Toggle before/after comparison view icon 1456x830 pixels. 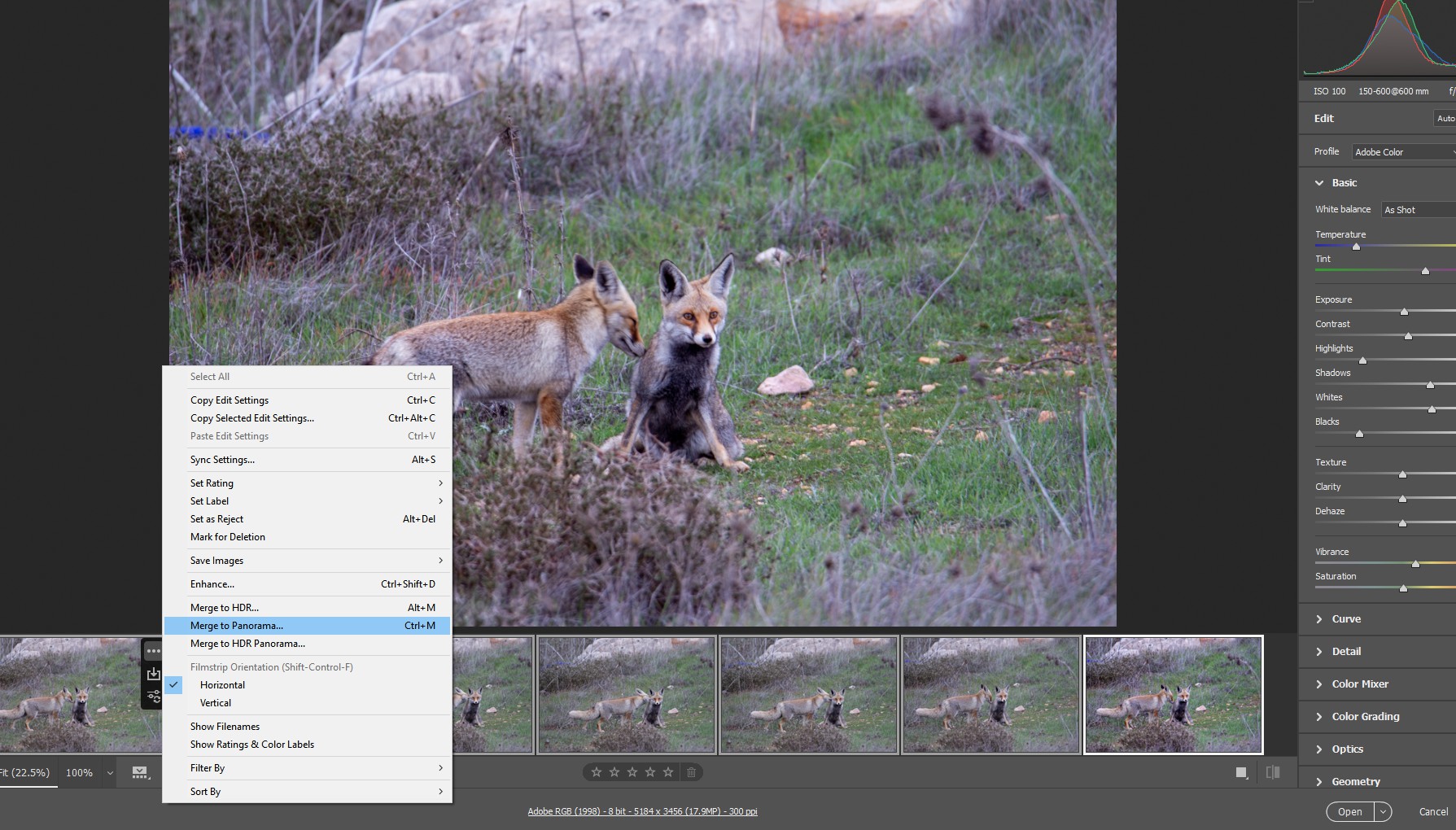tap(1273, 772)
